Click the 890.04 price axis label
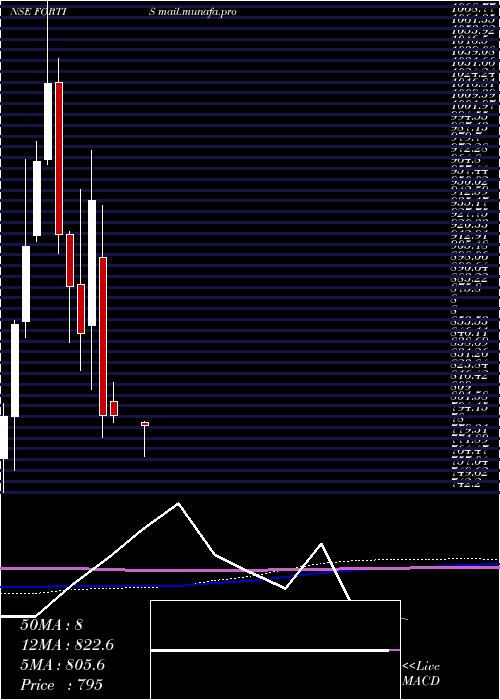Image resolution: width=500 pixels, height=700 pixels. [x=470, y=268]
